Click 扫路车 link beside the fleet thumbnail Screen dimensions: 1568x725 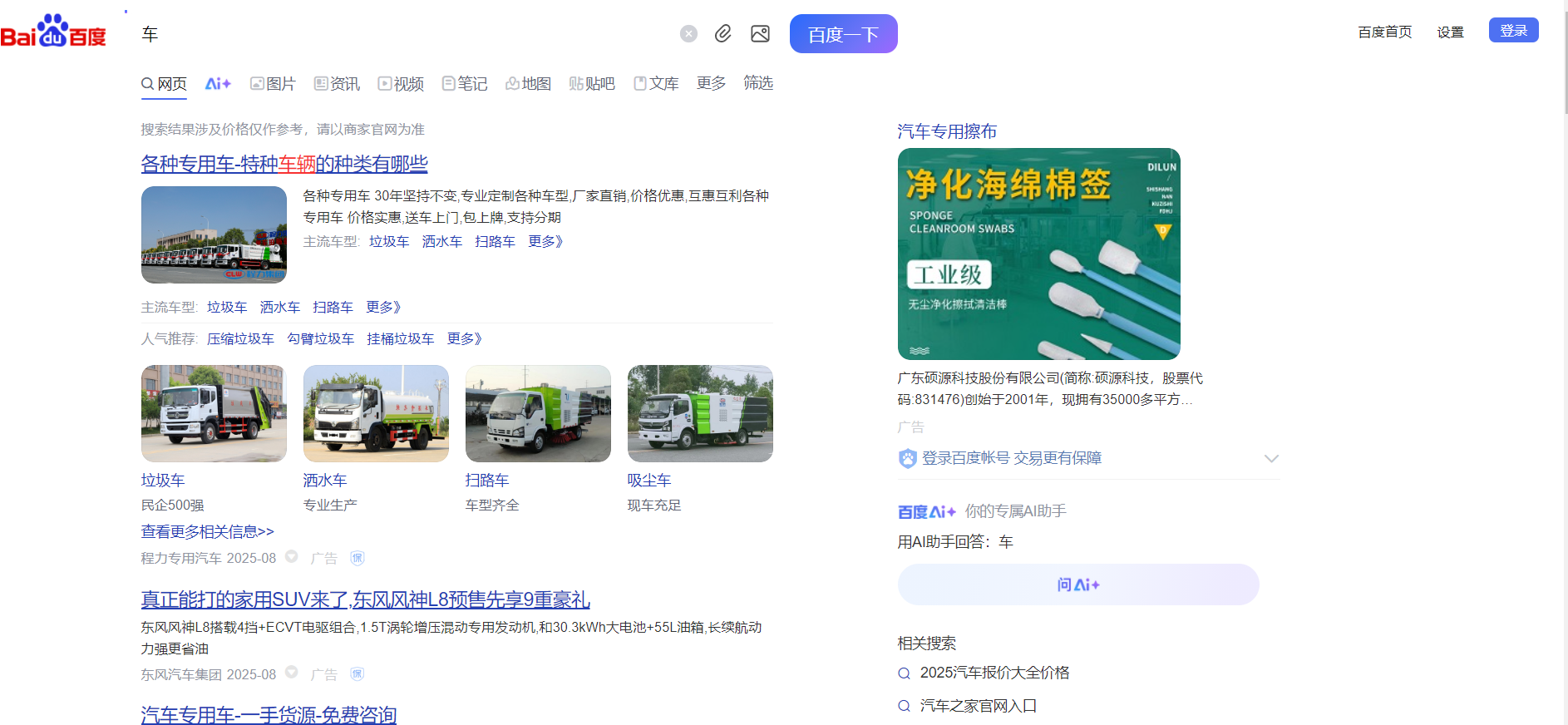[496, 241]
